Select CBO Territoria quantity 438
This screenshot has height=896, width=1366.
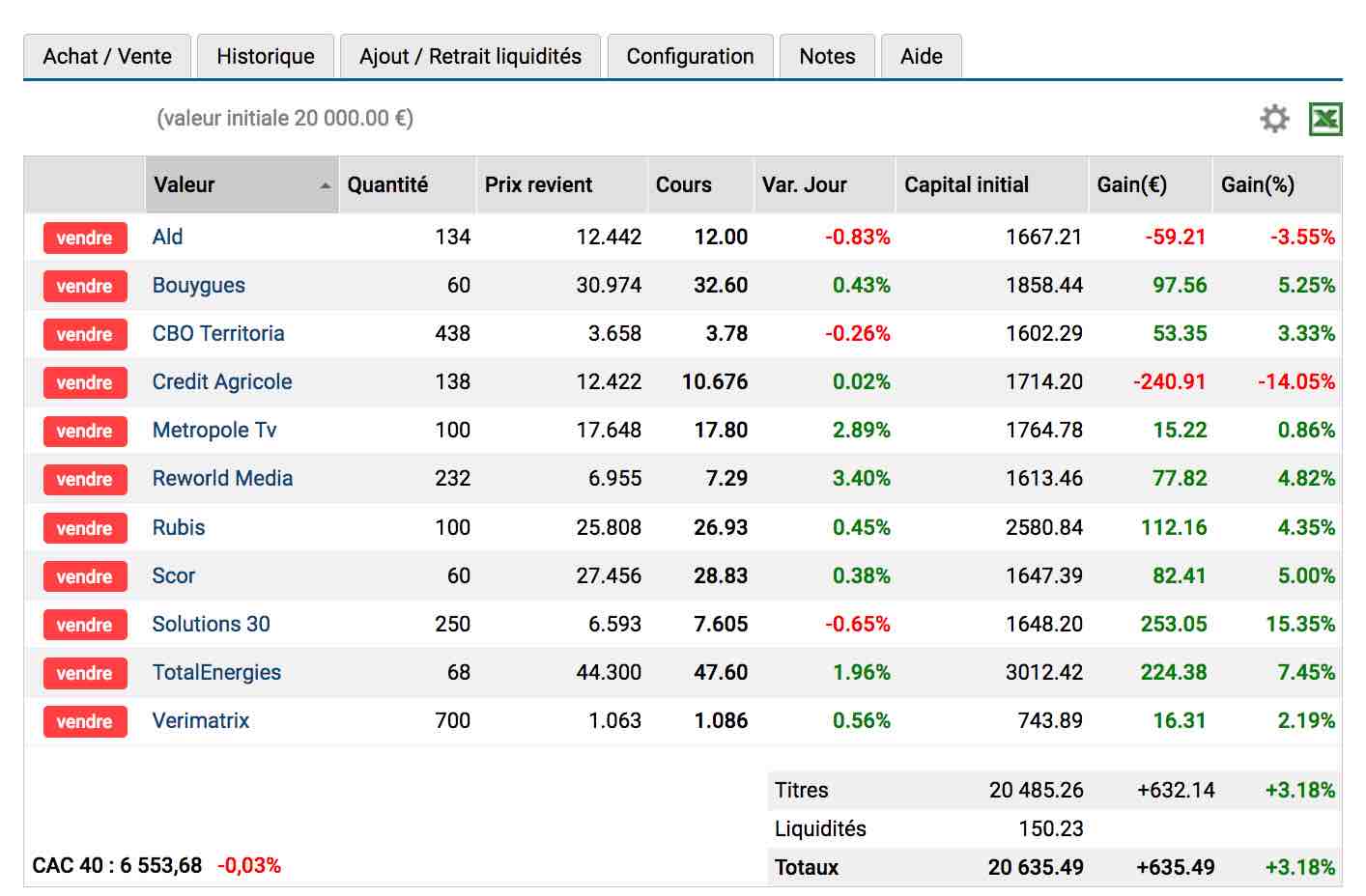click(452, 333)
